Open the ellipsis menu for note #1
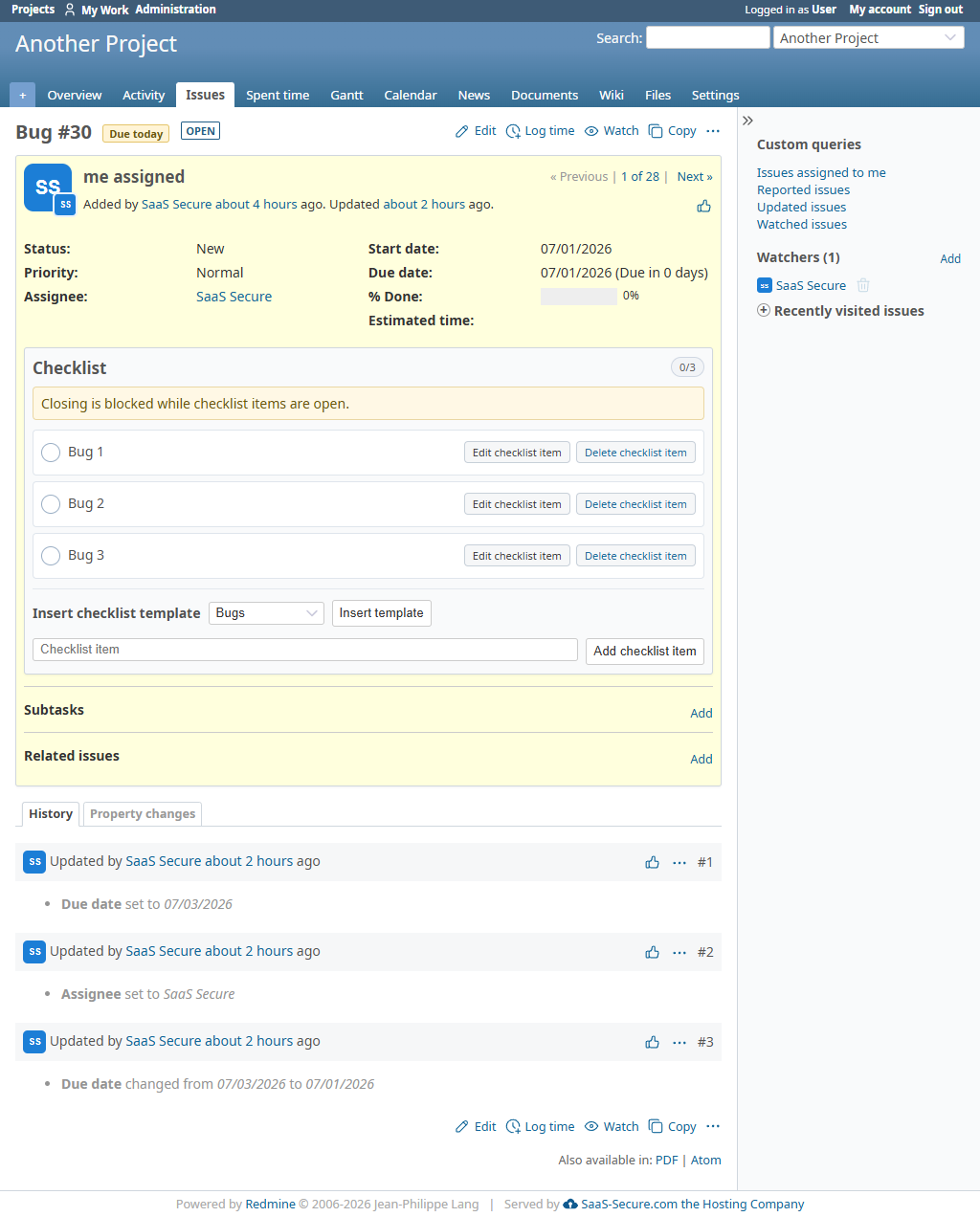The height and width of the screenshot is (1217, 980). click(x=679, y=862)
